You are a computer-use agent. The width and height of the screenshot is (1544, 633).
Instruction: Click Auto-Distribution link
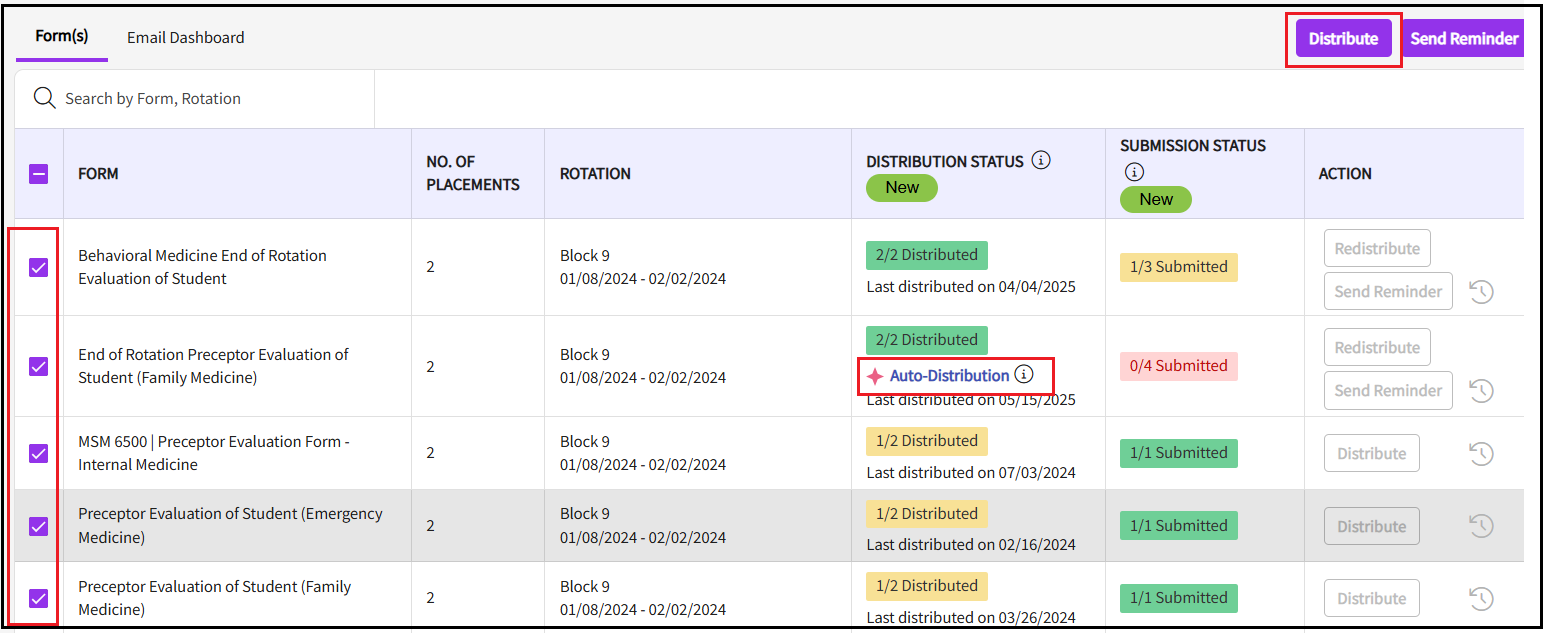[x=949, y=376]
